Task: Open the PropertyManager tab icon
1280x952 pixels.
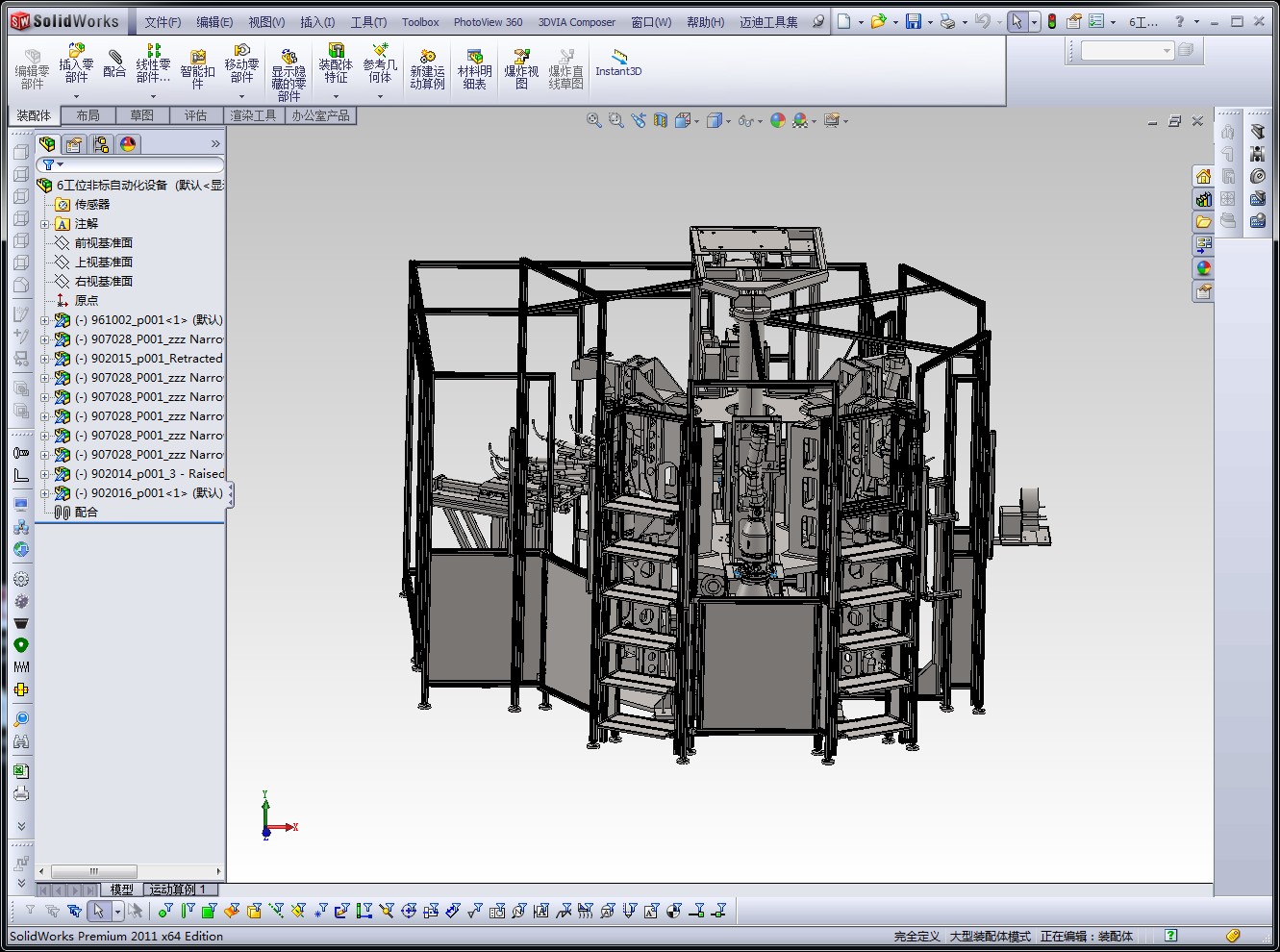Action: pos(74,144)
